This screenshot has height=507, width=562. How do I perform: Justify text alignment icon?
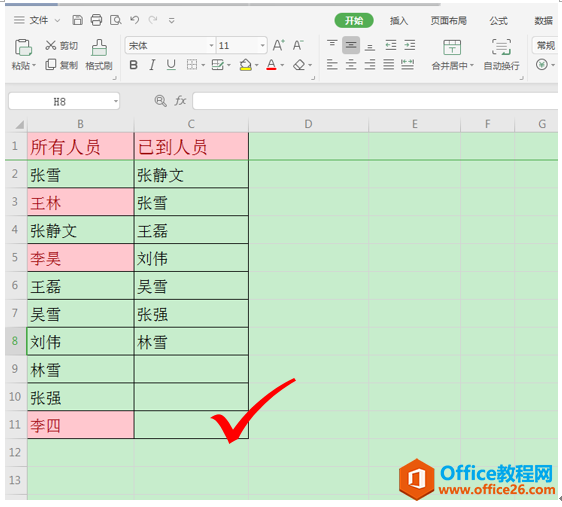pyautogui.click(x=389, y=65)
